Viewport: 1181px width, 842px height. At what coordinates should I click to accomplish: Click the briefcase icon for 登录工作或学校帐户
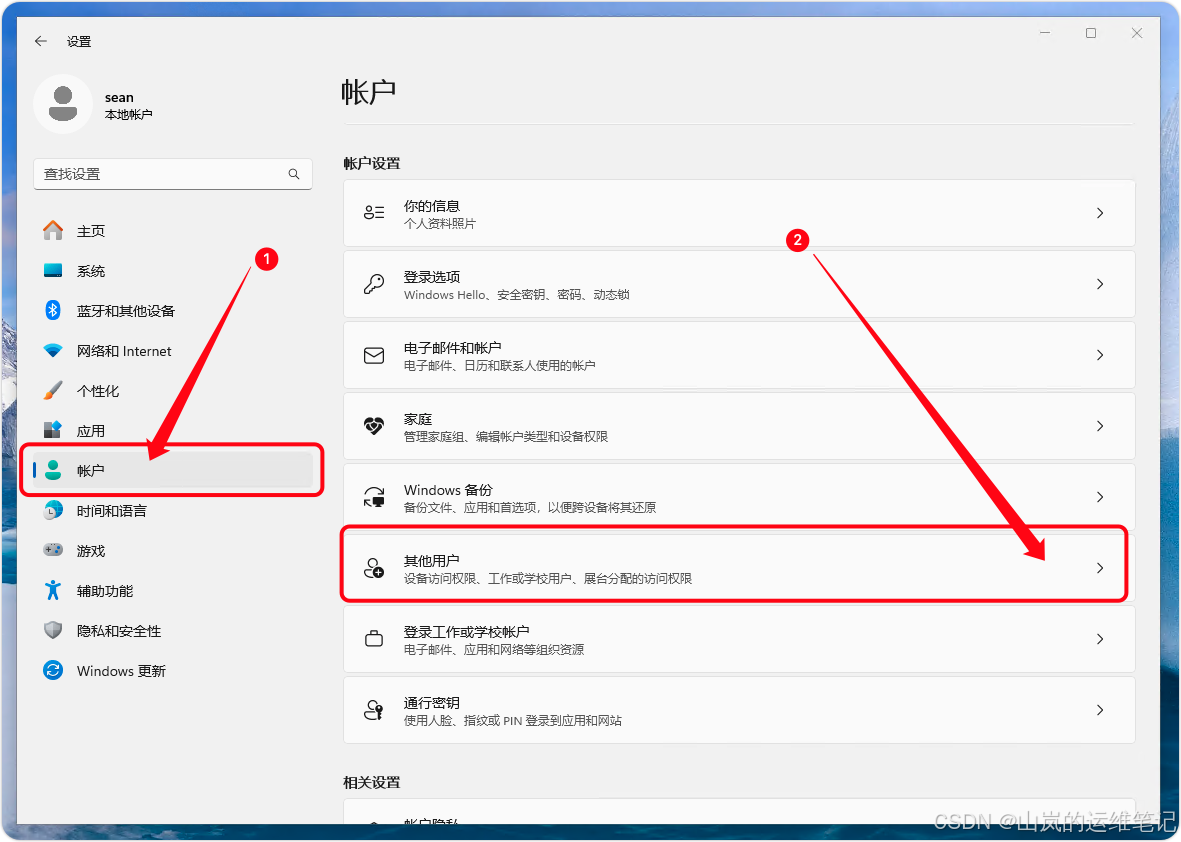tap(374, 639)
